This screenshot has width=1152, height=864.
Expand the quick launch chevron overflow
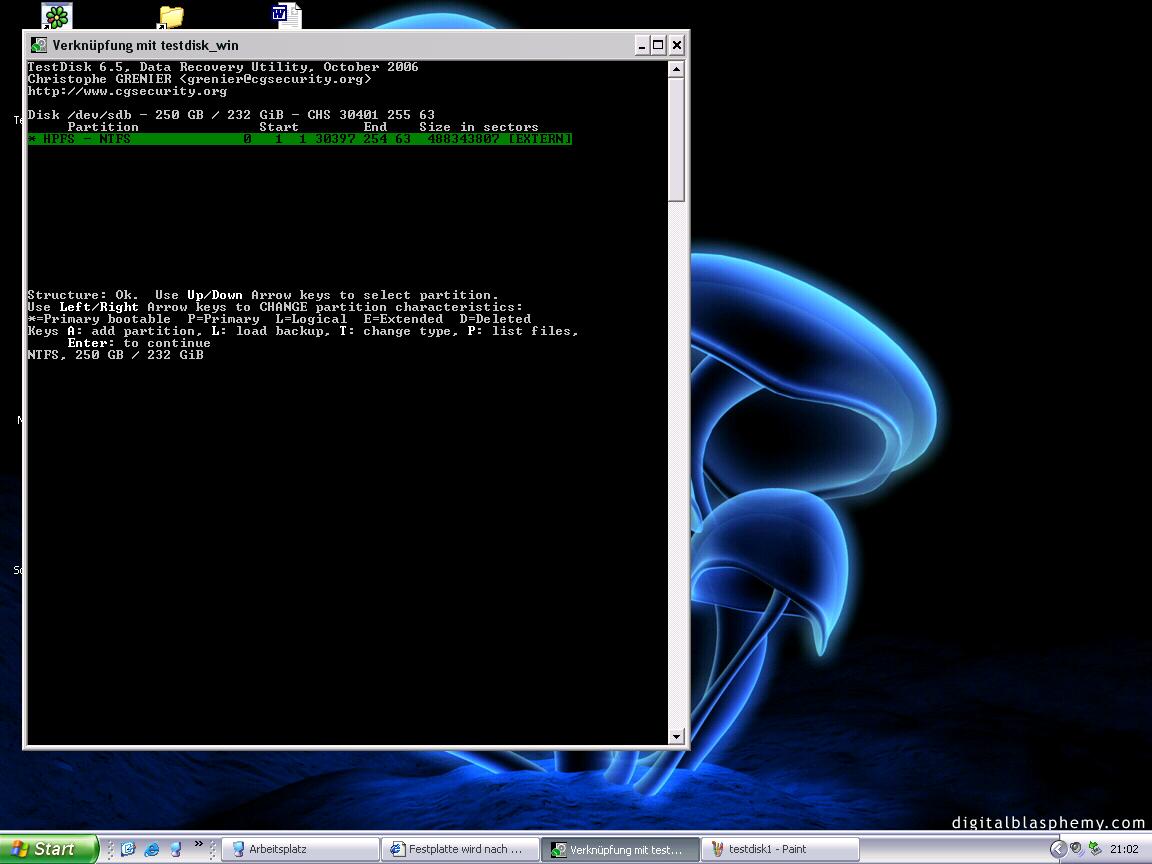click(198, 845)
